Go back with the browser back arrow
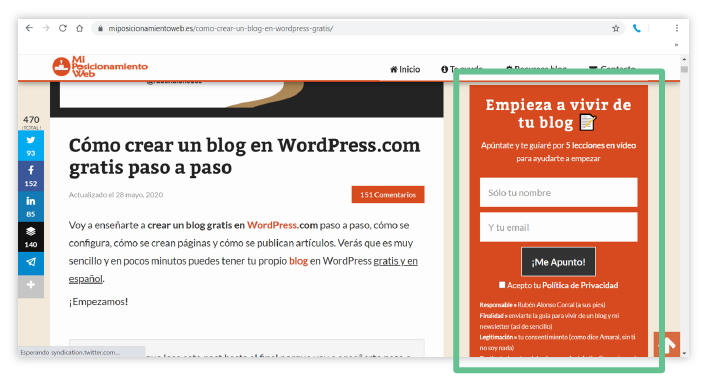 point(29,28)
